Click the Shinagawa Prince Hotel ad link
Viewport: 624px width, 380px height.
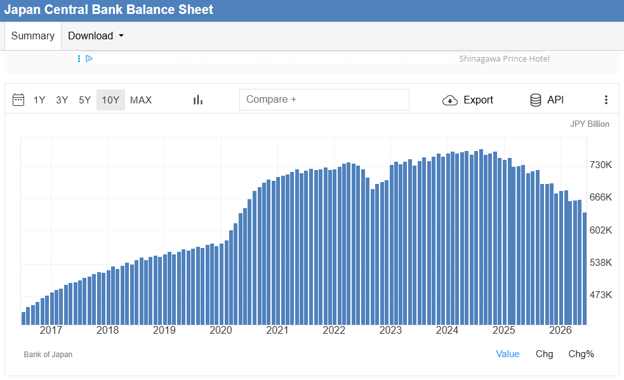tap(504, 59)
